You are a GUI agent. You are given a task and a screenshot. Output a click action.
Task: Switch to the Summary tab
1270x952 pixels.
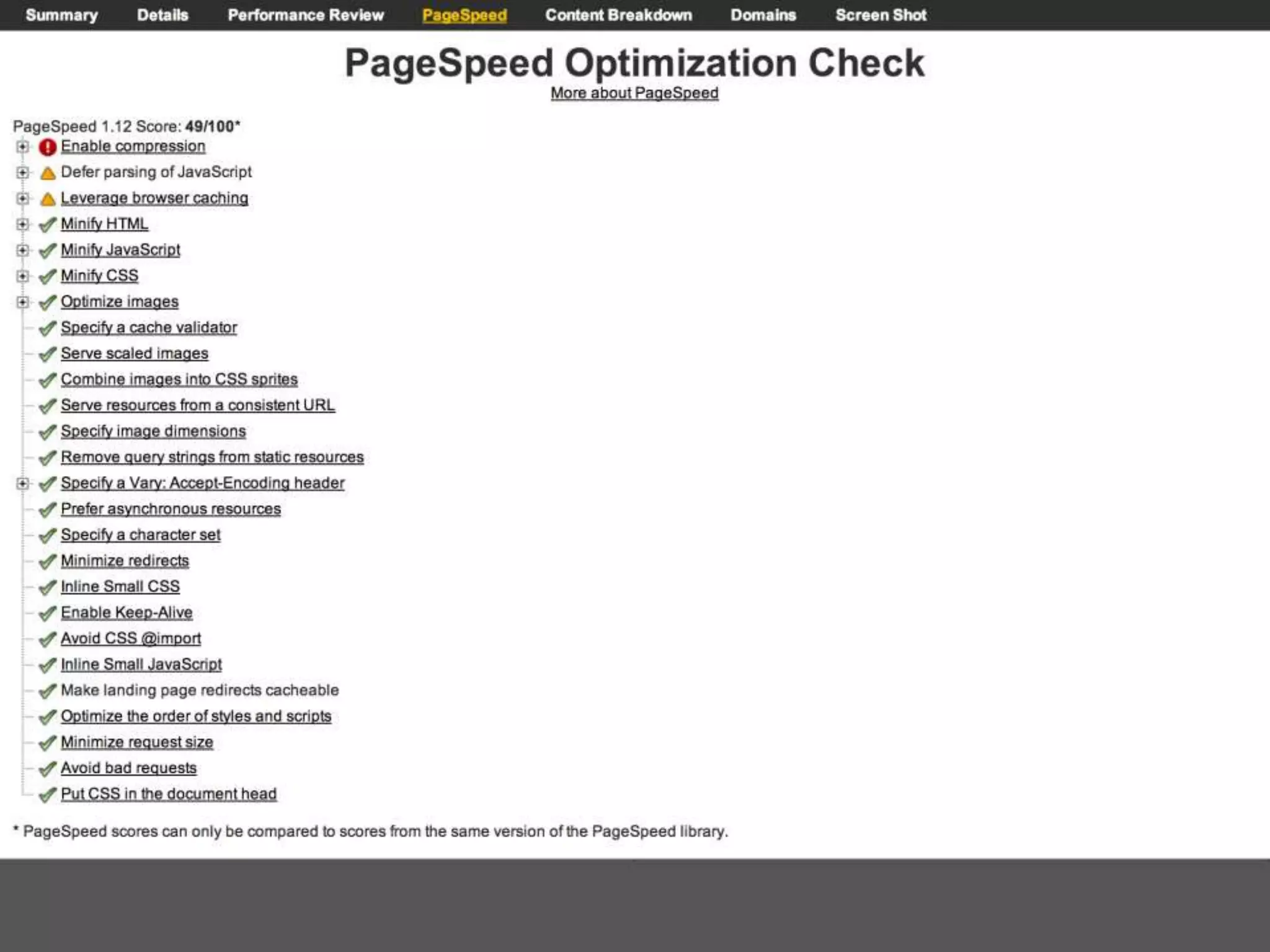pyautogui.click(x=61, y=15)
